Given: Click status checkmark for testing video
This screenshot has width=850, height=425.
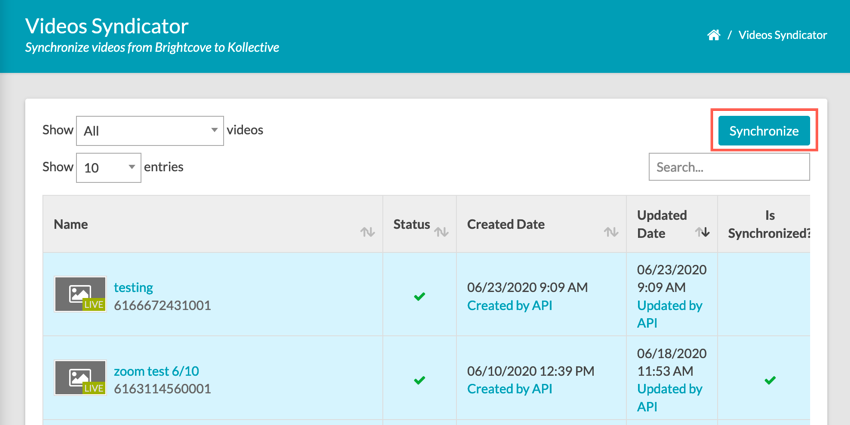Looking at the screenshot, I should click(x=419, y=296).
